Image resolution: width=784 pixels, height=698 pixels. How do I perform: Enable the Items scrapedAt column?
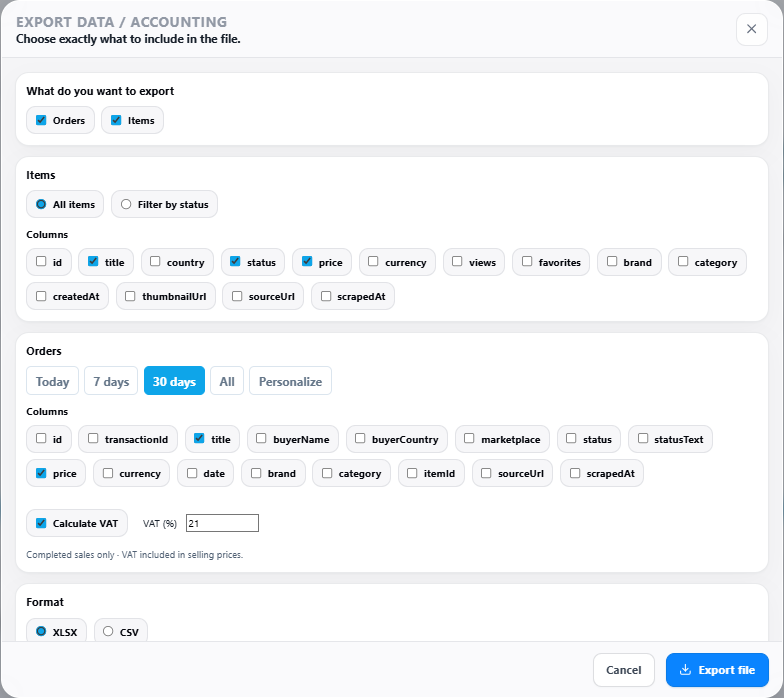coord(326,296)
